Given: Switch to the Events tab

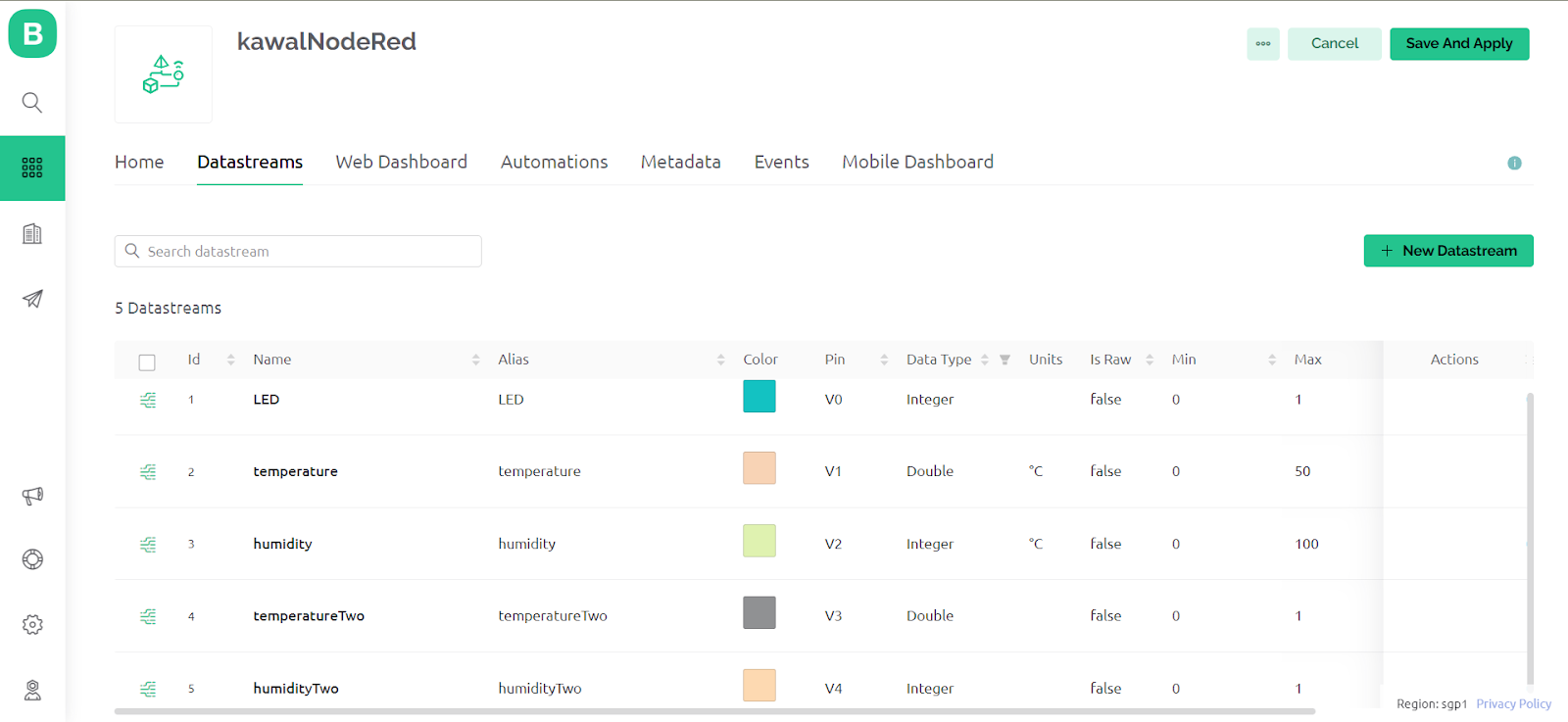Looking at the screenshot, I should pyautogui.click(x=782, y=162).
